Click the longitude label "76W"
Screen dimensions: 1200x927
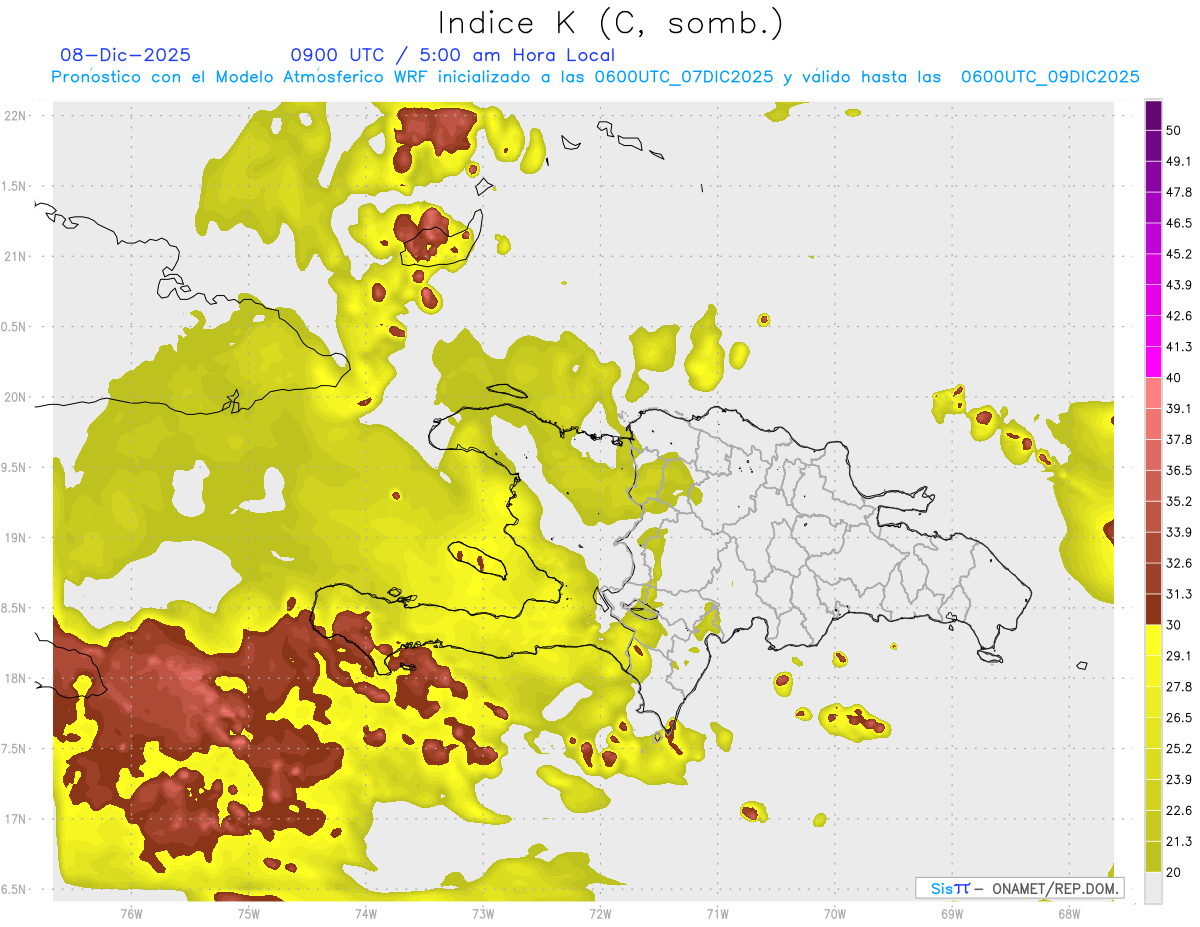click(131, 914)
